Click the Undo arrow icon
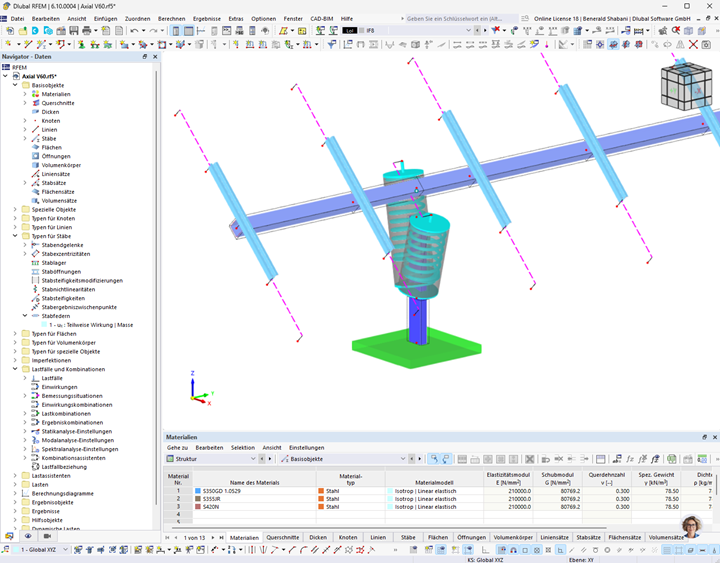Viewport: 720px width, 563px height. pos(134,31)
